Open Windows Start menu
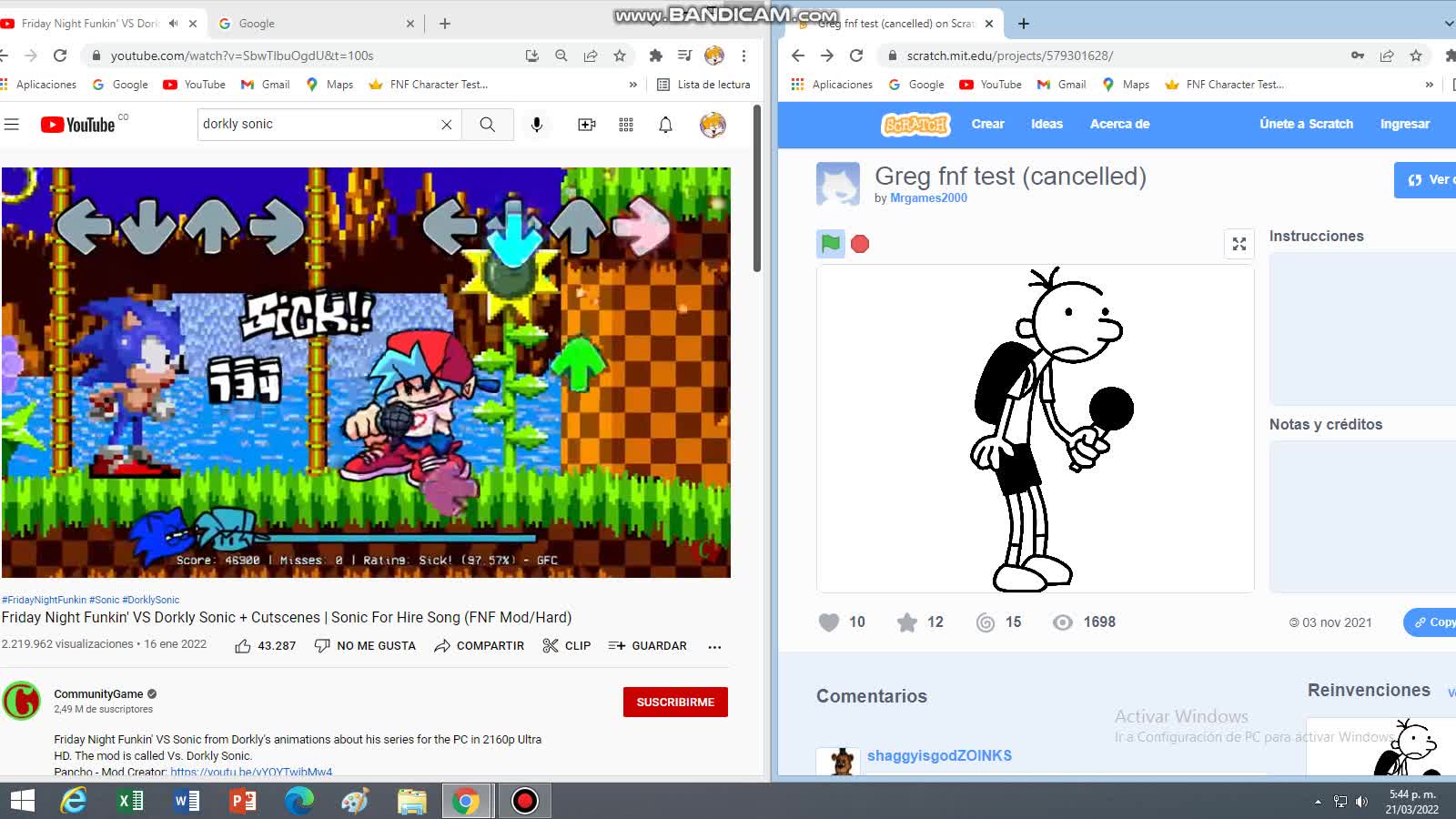Viewport: 1456px width, 819px height. (x=22, y=801)
